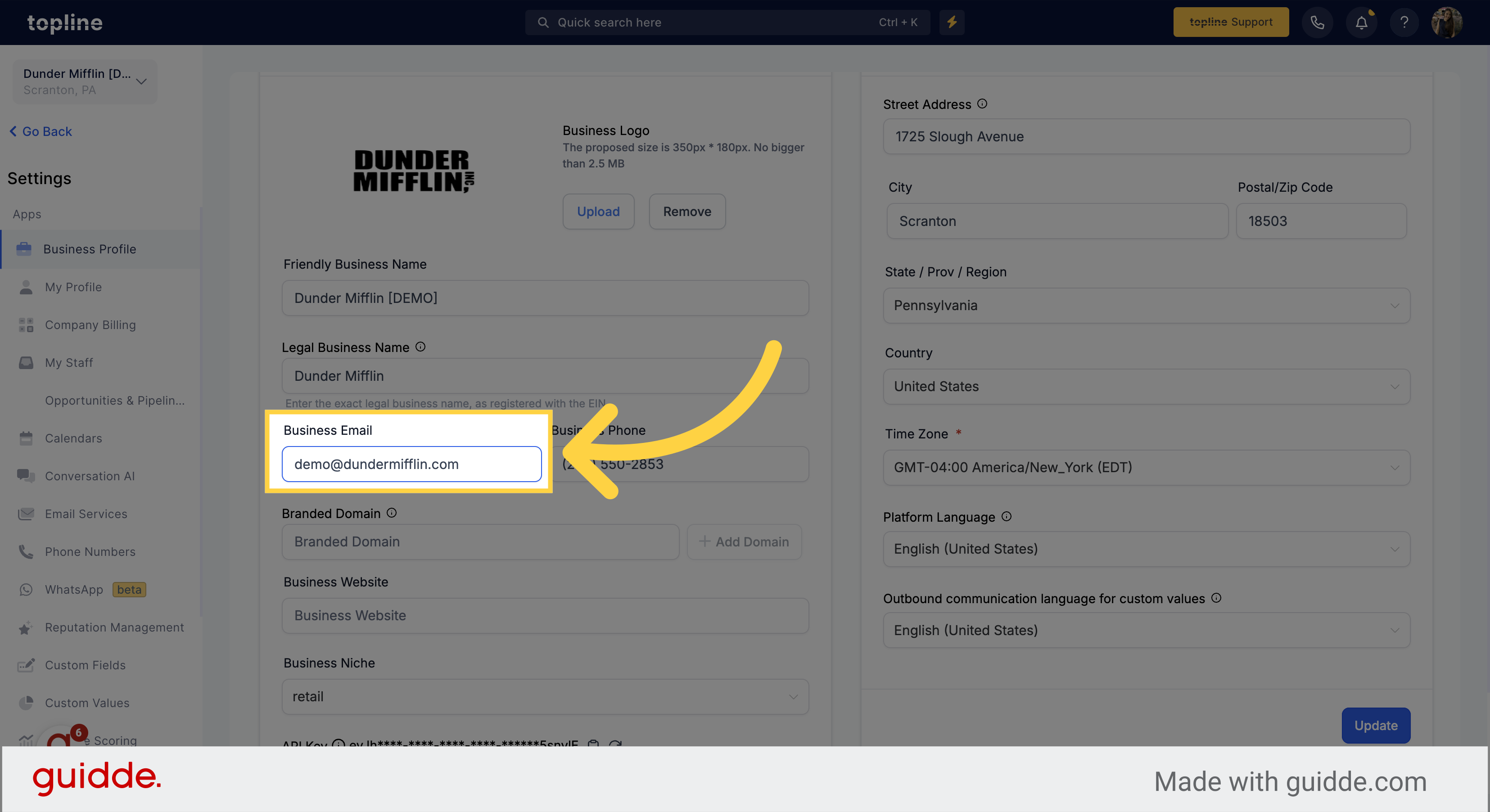Click Outbound communication language info icon
The width and height of the screenshot is (1490, 812).
click(1216, 597)
